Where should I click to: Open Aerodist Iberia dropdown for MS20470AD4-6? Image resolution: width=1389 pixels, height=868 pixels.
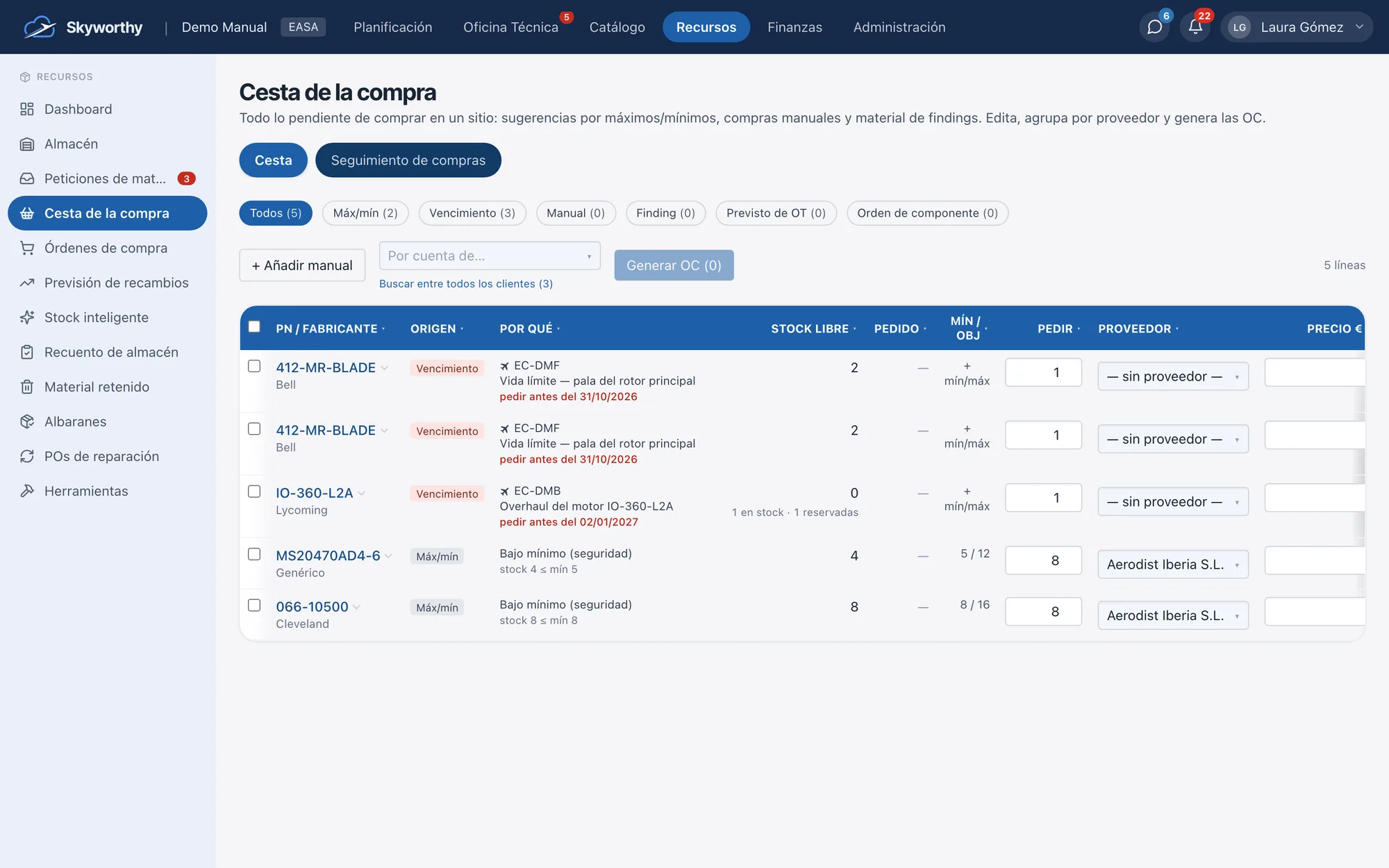coord(1173,565)
